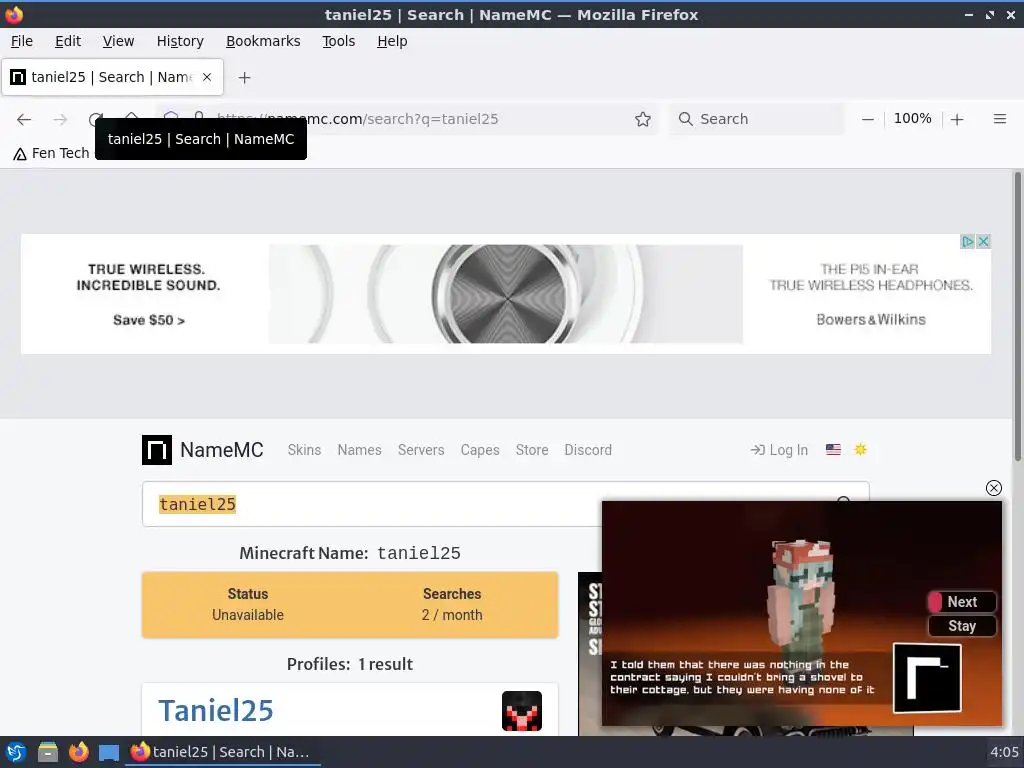The width and height of the screenshot is (1024, 768).
Task: Click the NameMC white logo in video
Action: (927, 678)
